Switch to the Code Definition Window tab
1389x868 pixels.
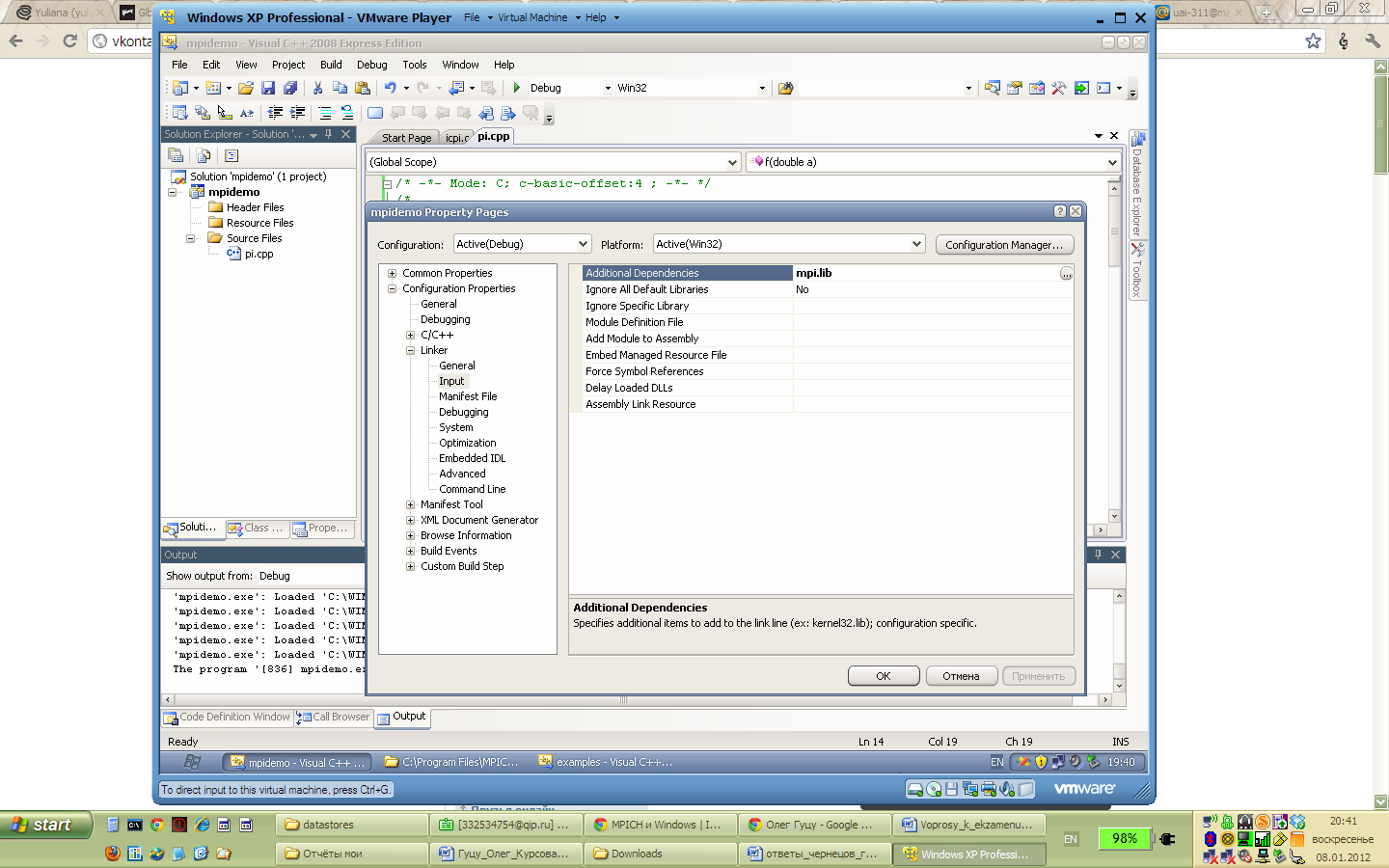(x=227, y=717)
